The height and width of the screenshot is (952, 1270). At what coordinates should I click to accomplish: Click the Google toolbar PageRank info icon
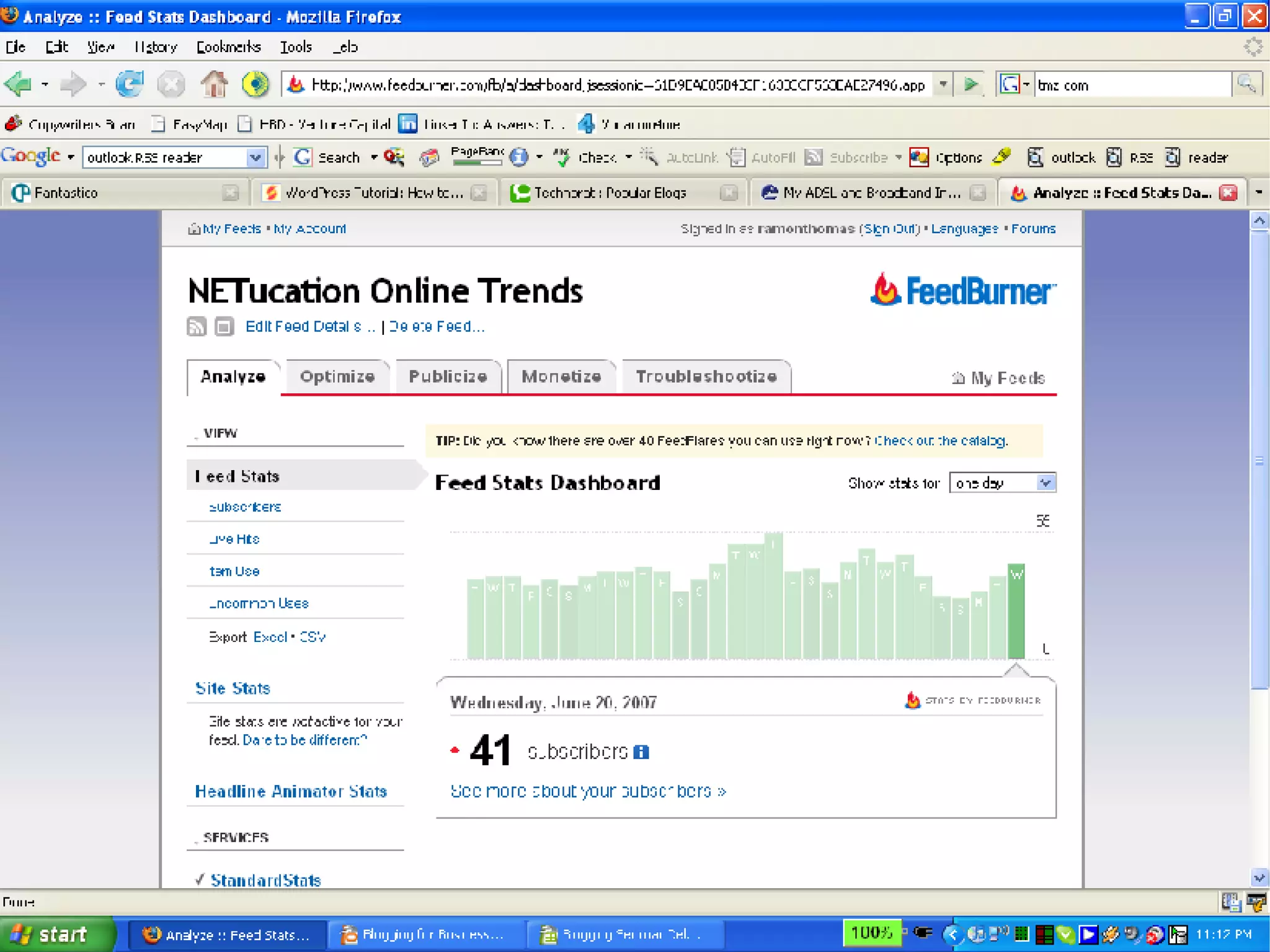coord(518,158)
